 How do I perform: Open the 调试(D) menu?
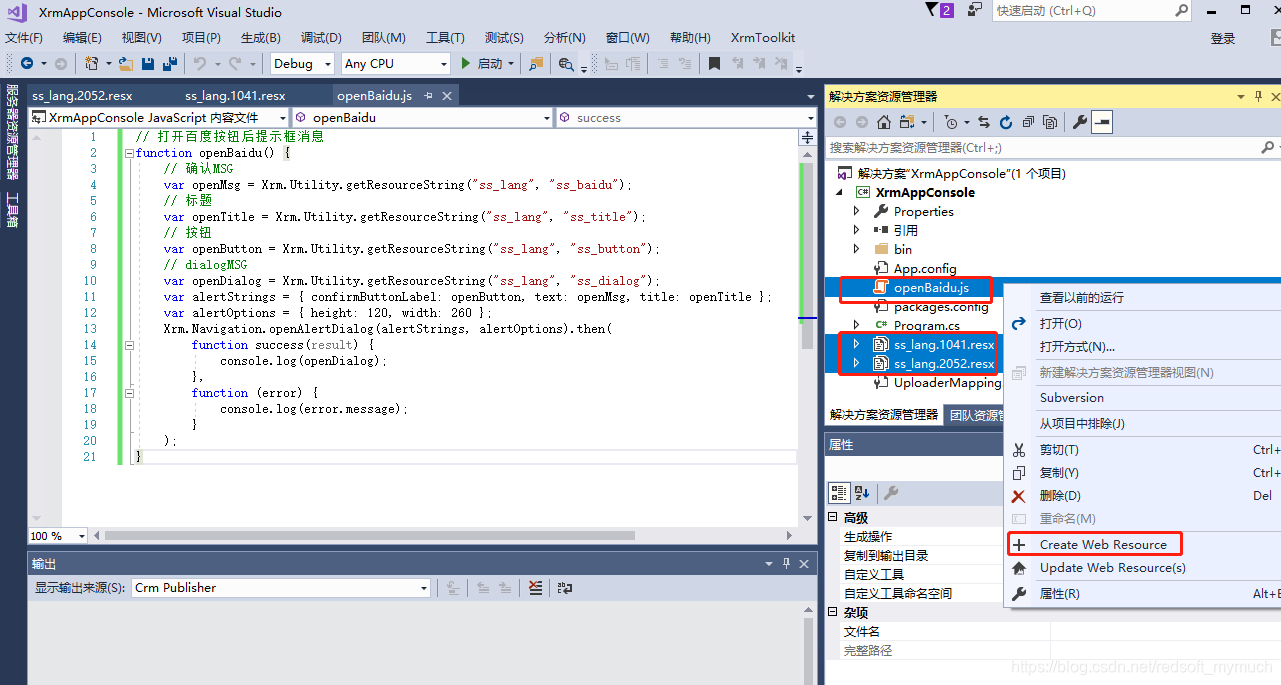click(x=321, y=37)
